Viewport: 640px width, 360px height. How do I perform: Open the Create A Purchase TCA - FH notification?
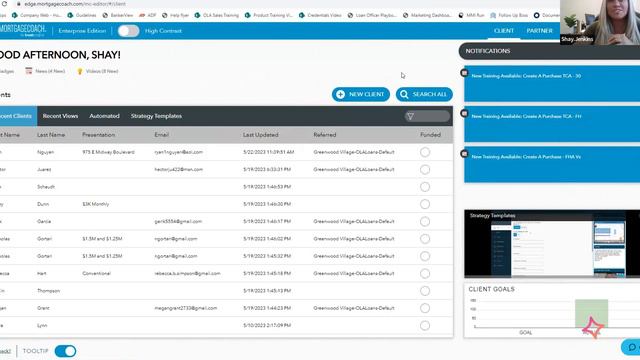point(552,124)
